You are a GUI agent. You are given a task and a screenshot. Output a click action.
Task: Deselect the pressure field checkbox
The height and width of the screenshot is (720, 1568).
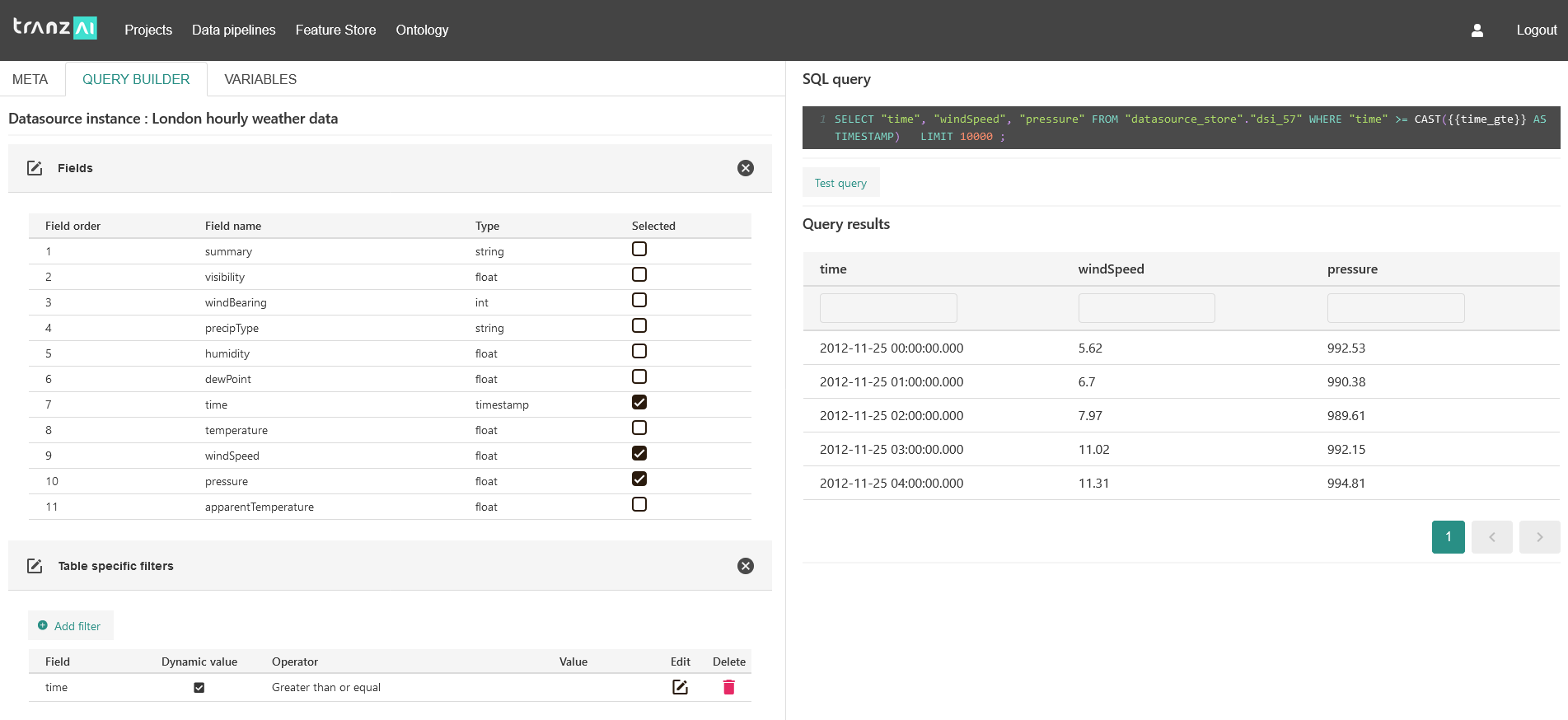[x=639, y=479]
